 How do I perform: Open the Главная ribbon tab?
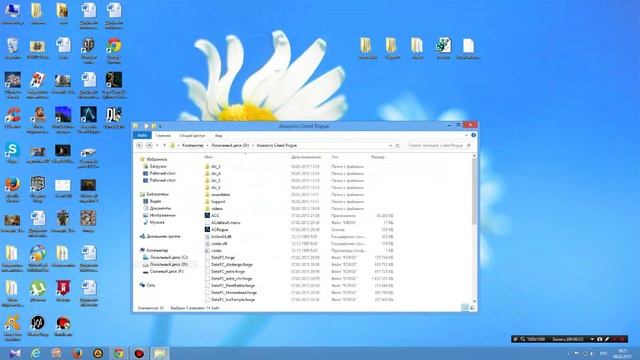pos(163,135)
